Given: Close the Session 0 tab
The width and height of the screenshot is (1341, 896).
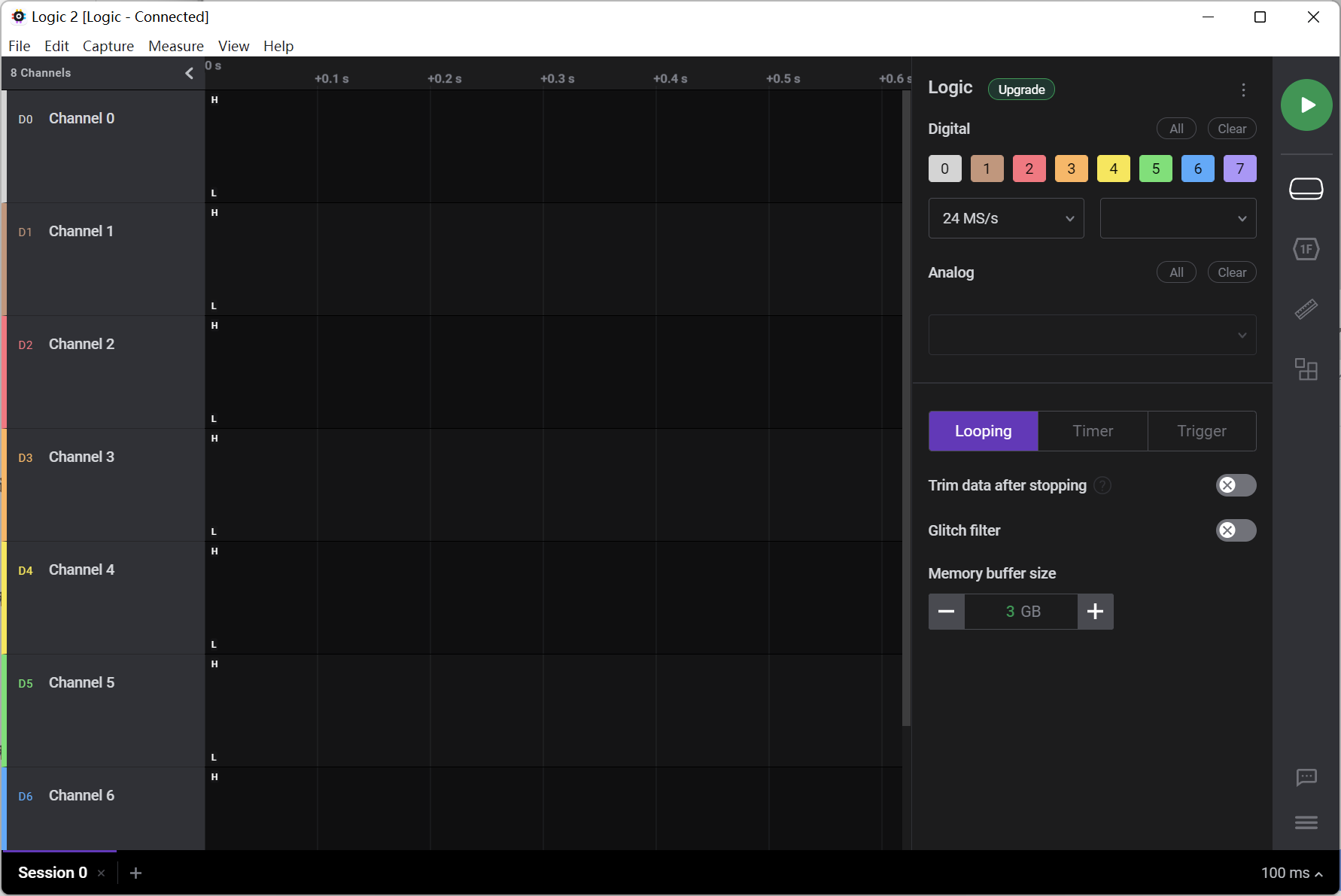Looking at the screenshot, I should tap(101, 873).
